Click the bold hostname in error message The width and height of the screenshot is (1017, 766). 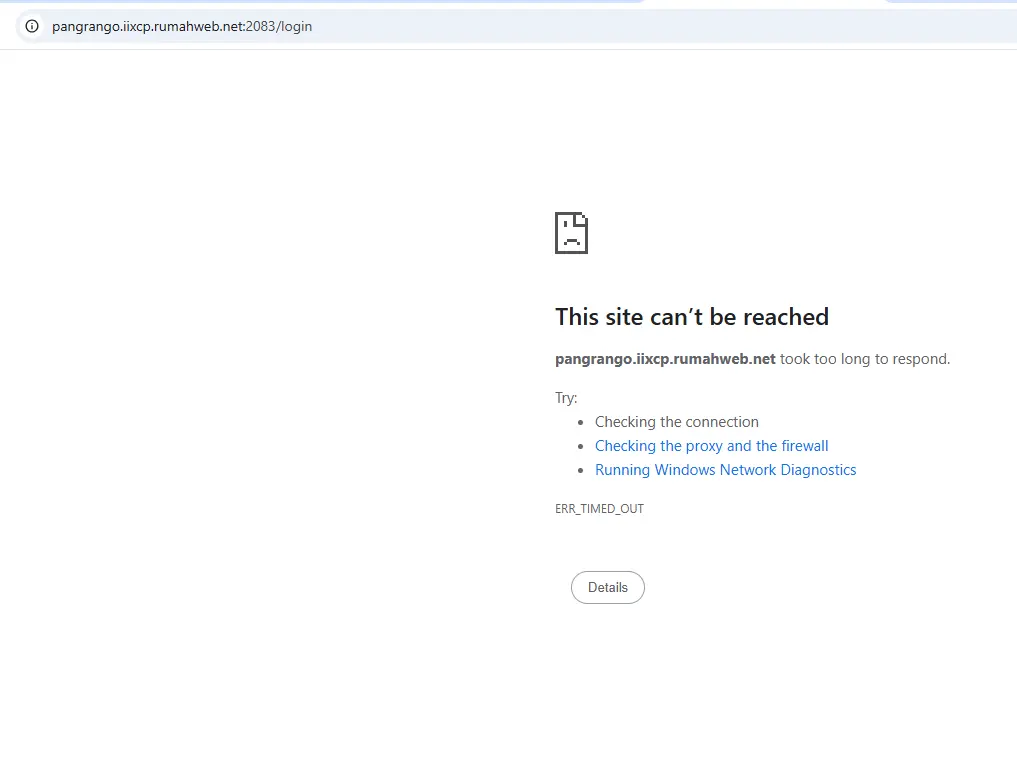pyautogui.click(x=665, y=359)
